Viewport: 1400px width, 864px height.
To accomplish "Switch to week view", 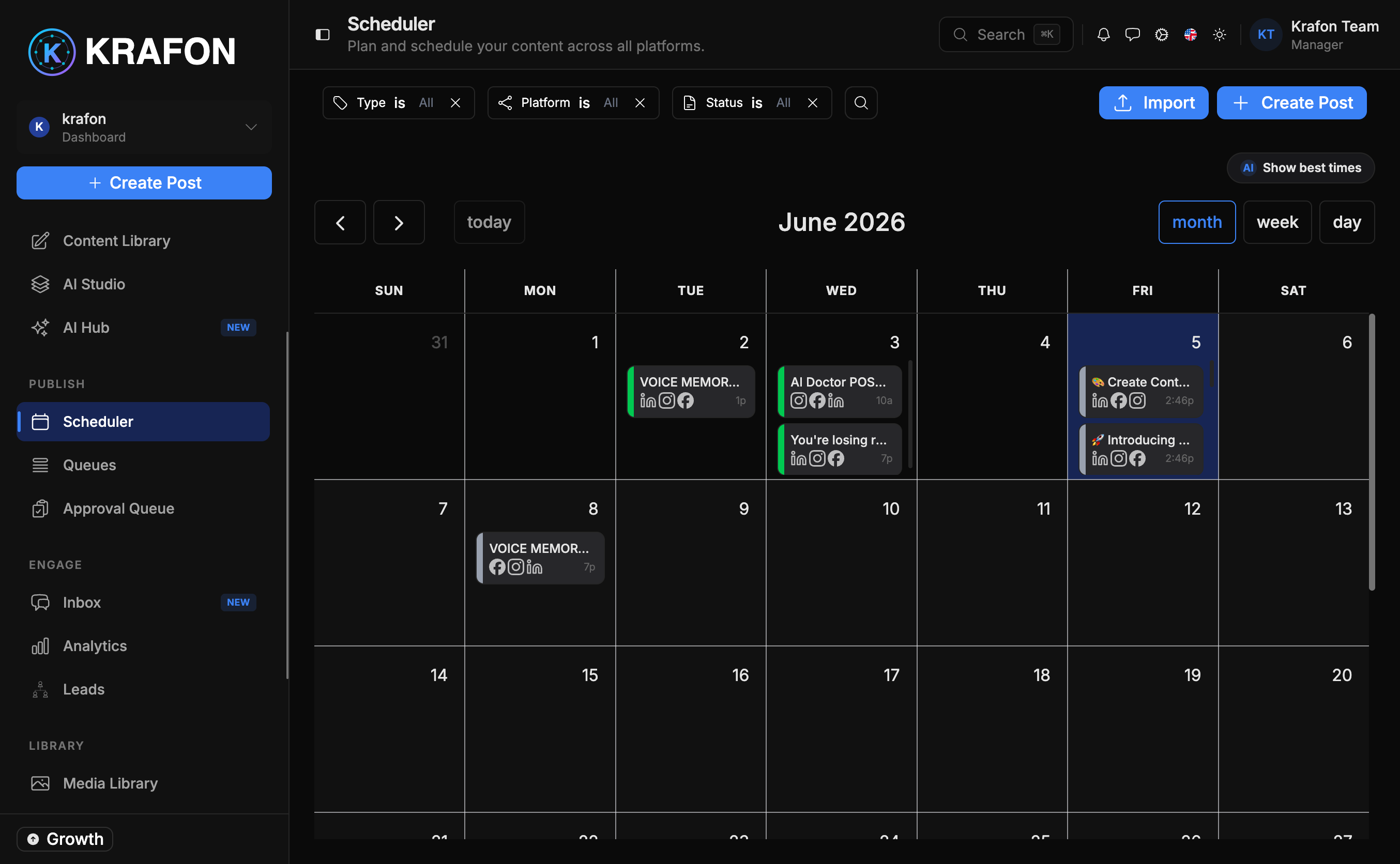I will click(x=1277, y=222).
